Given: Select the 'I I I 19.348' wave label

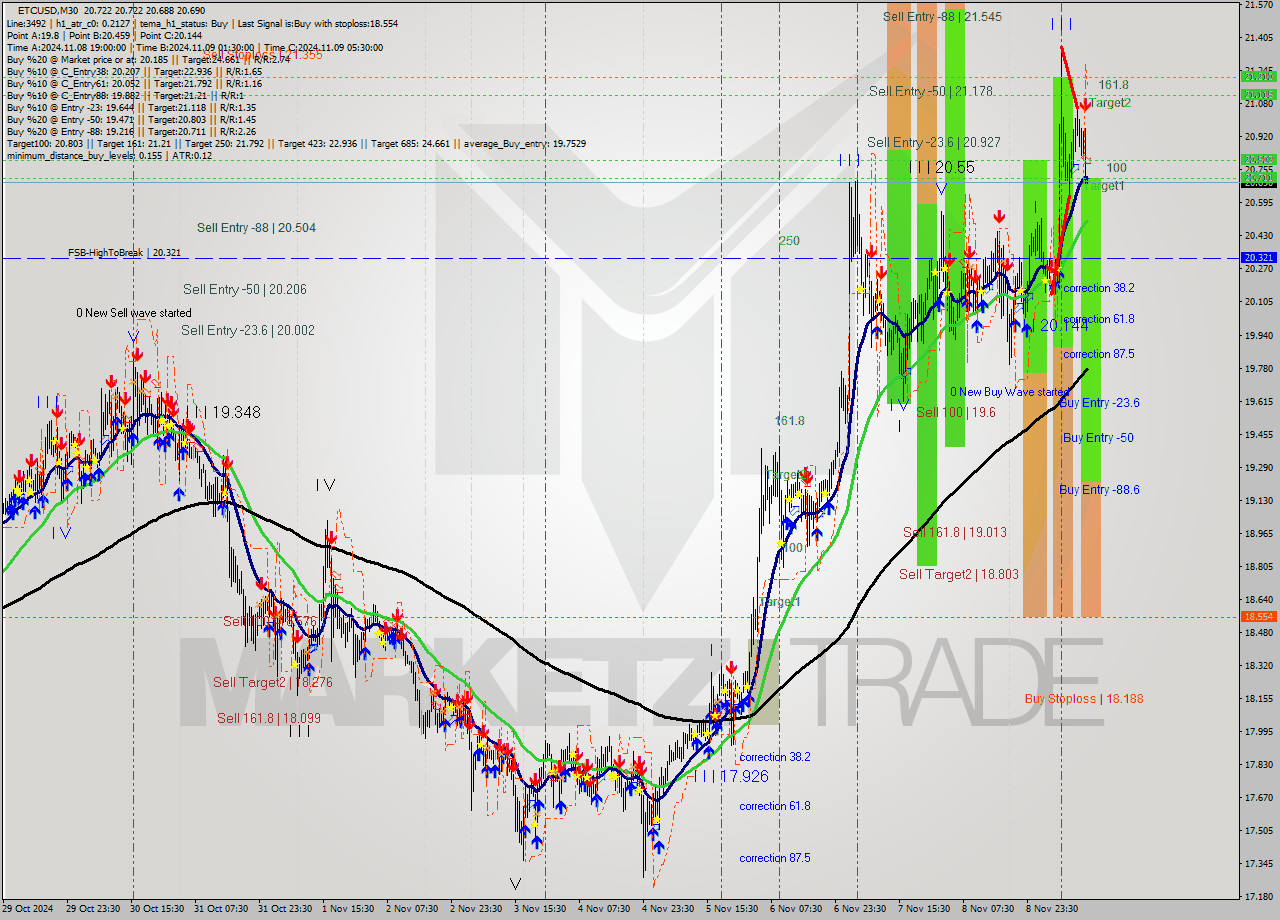Looking at the screenshot, I should coord(223,412).
